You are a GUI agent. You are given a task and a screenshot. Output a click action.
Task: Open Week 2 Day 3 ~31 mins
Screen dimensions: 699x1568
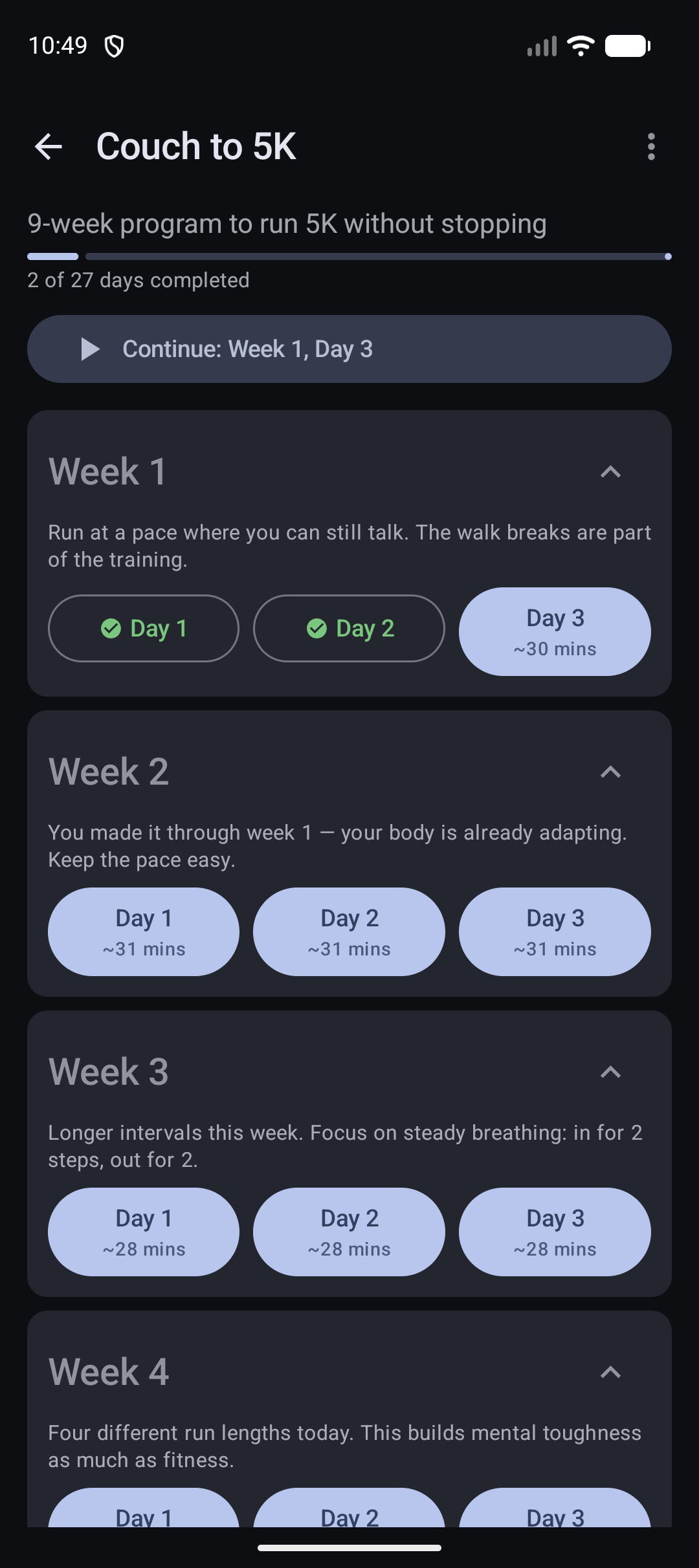click(x=555, y=931)
